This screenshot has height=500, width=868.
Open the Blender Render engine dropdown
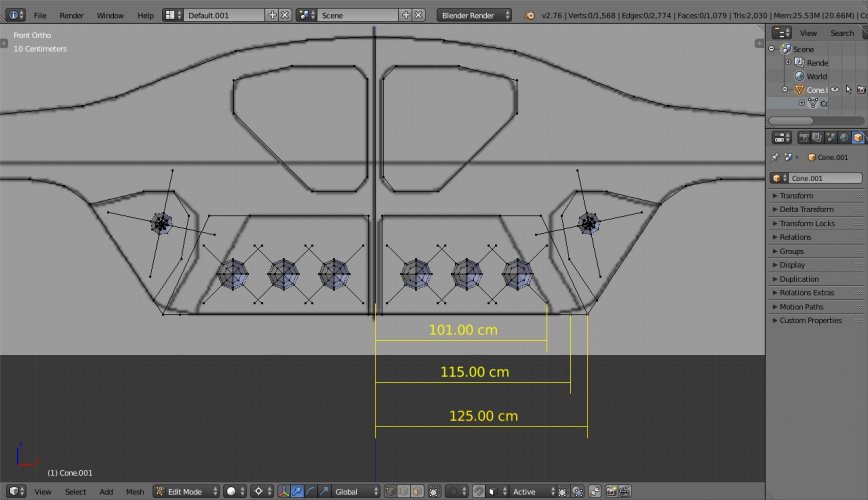[x=474, y=15]
